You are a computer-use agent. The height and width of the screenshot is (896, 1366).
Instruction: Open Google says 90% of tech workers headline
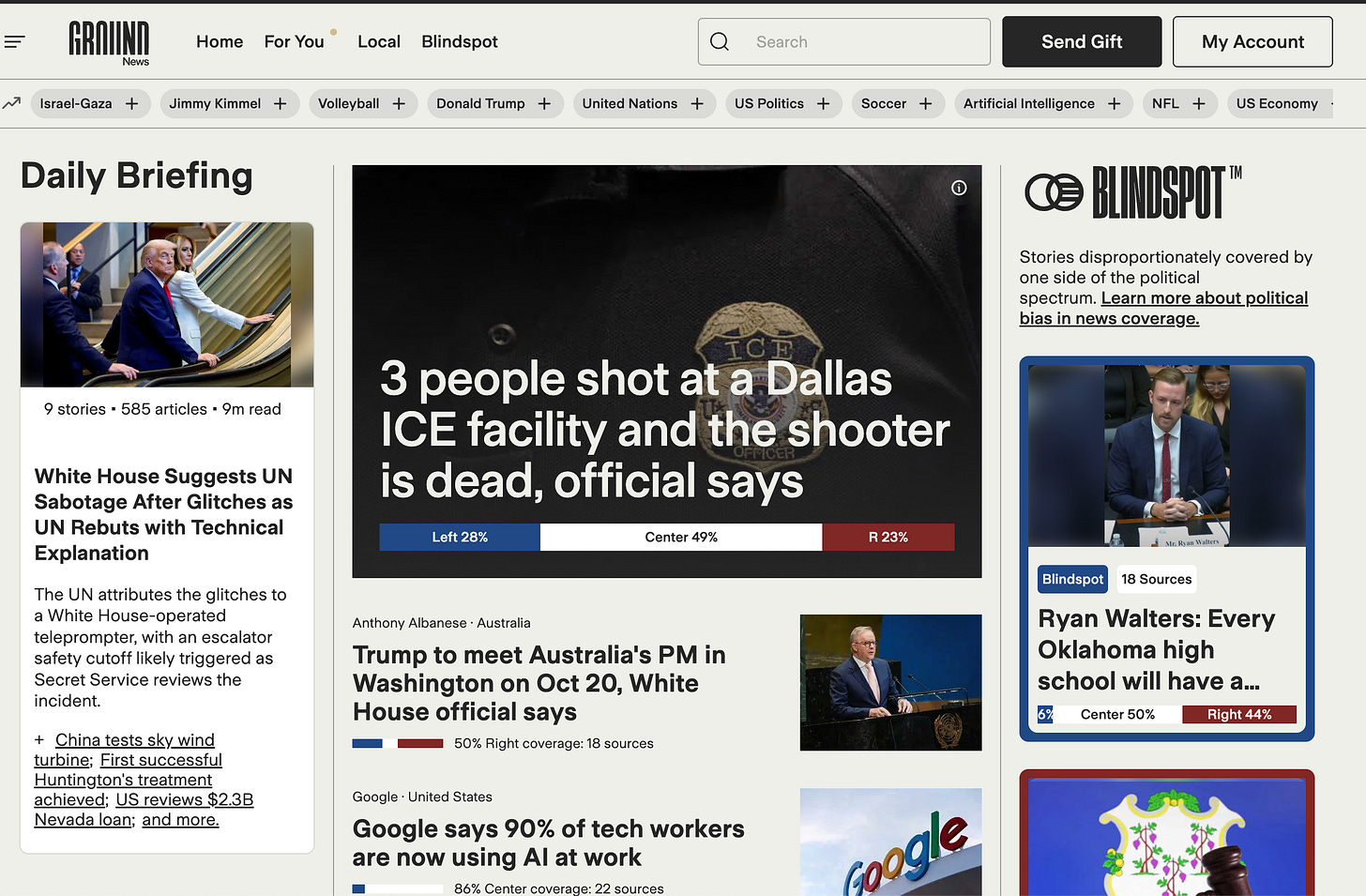pyautogui.click(x=549, y=843)
